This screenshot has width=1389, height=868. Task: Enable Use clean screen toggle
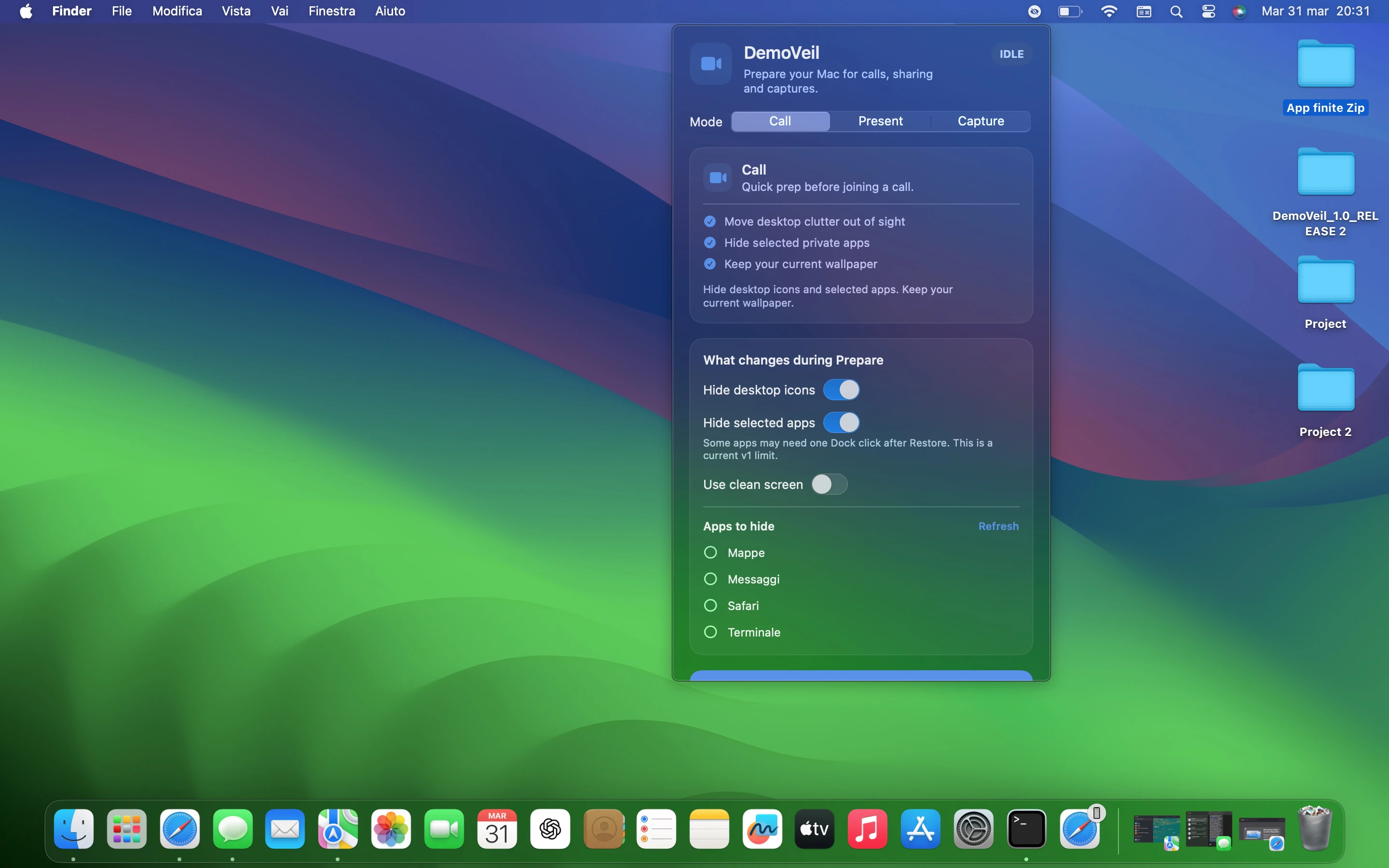[829, 484]
